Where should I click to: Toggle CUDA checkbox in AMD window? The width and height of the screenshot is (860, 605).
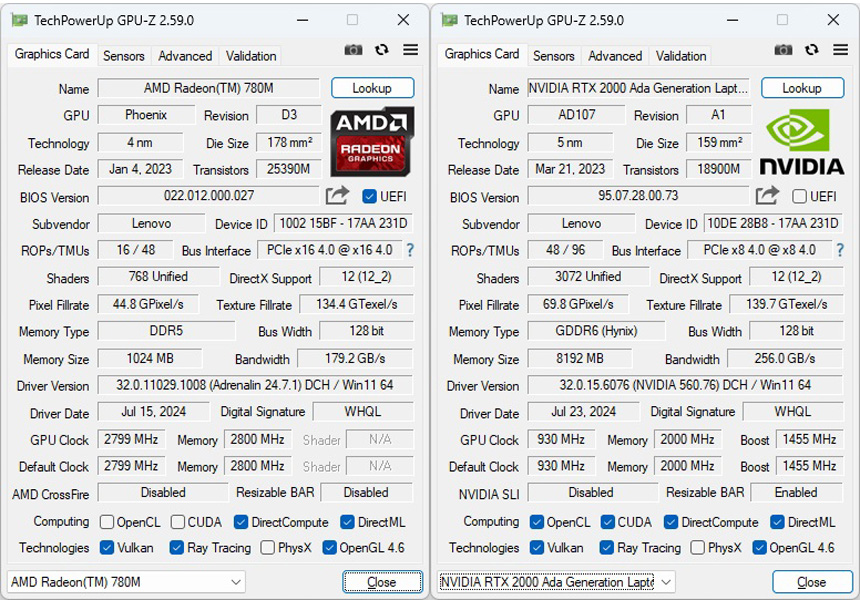point(178,522)
